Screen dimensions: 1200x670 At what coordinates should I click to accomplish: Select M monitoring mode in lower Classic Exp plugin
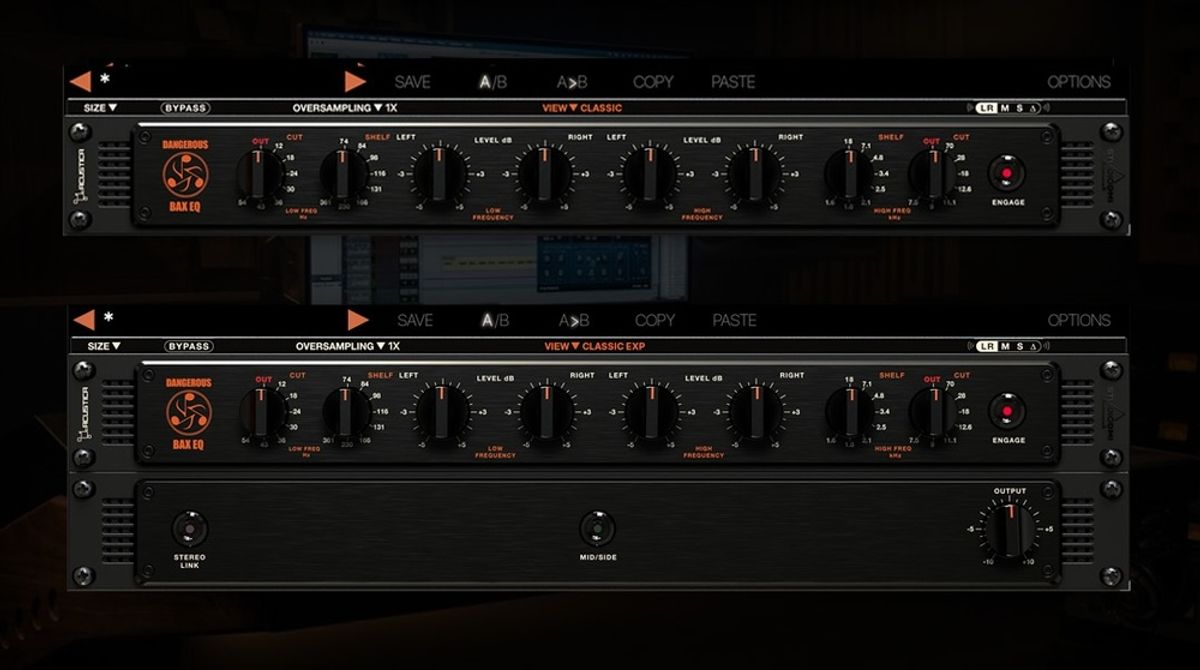1006,346
